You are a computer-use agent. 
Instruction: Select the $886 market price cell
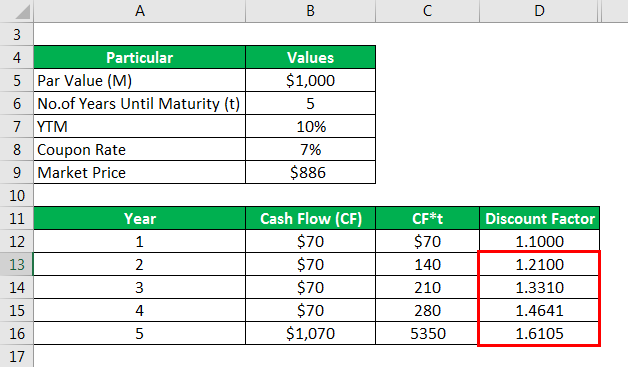(310, 173)
